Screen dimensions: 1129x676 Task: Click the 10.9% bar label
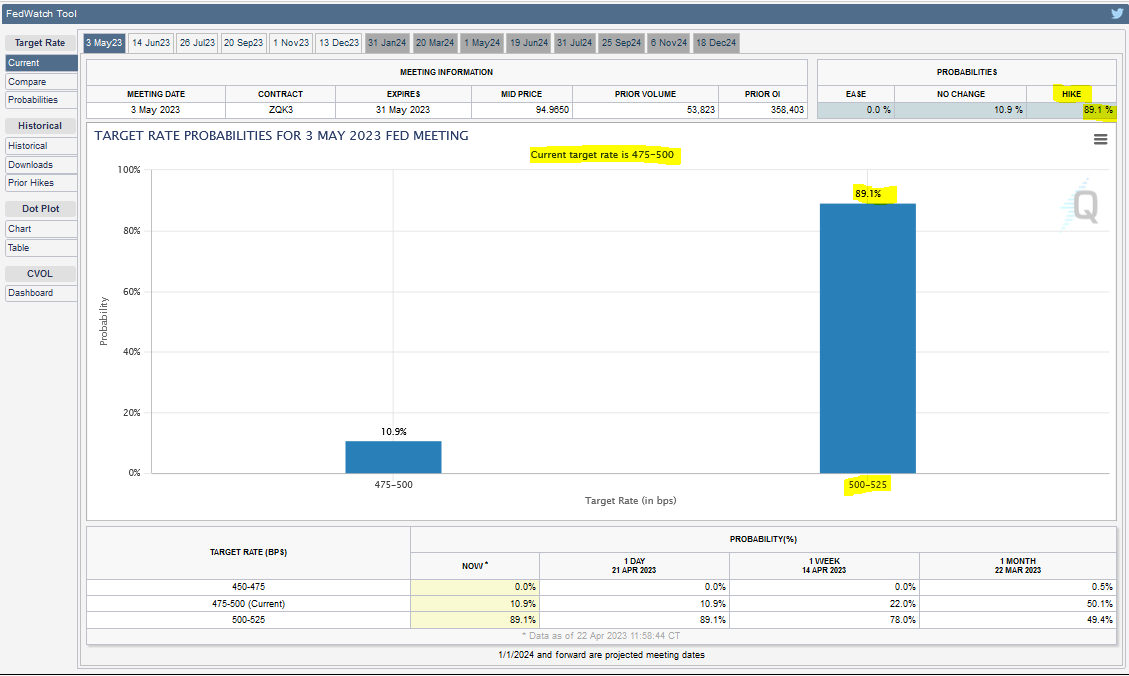pyautogui.click(x=394, y=432)
